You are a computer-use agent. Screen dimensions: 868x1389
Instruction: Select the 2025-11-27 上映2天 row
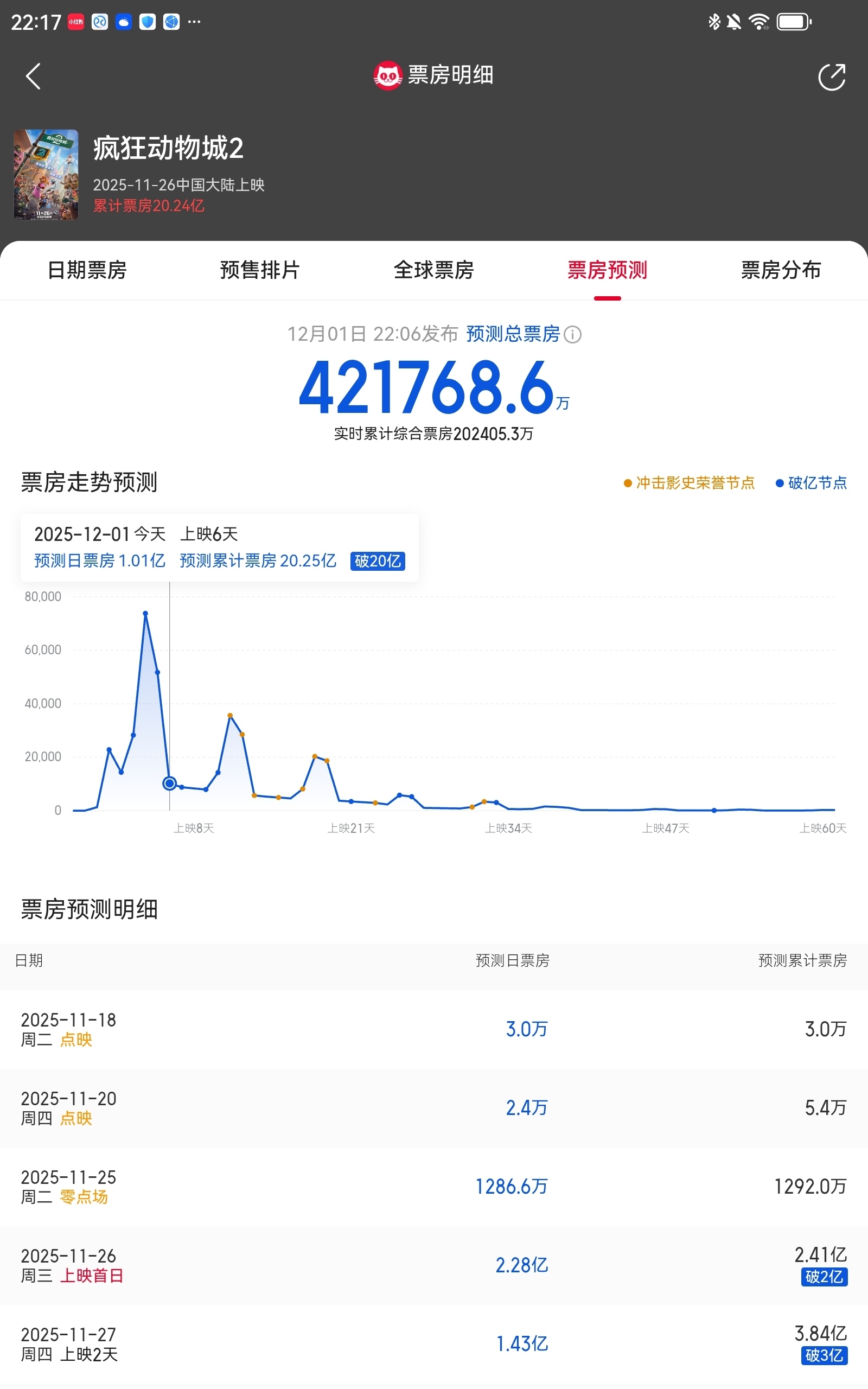pyautogui.click(x=434, y=1343)
